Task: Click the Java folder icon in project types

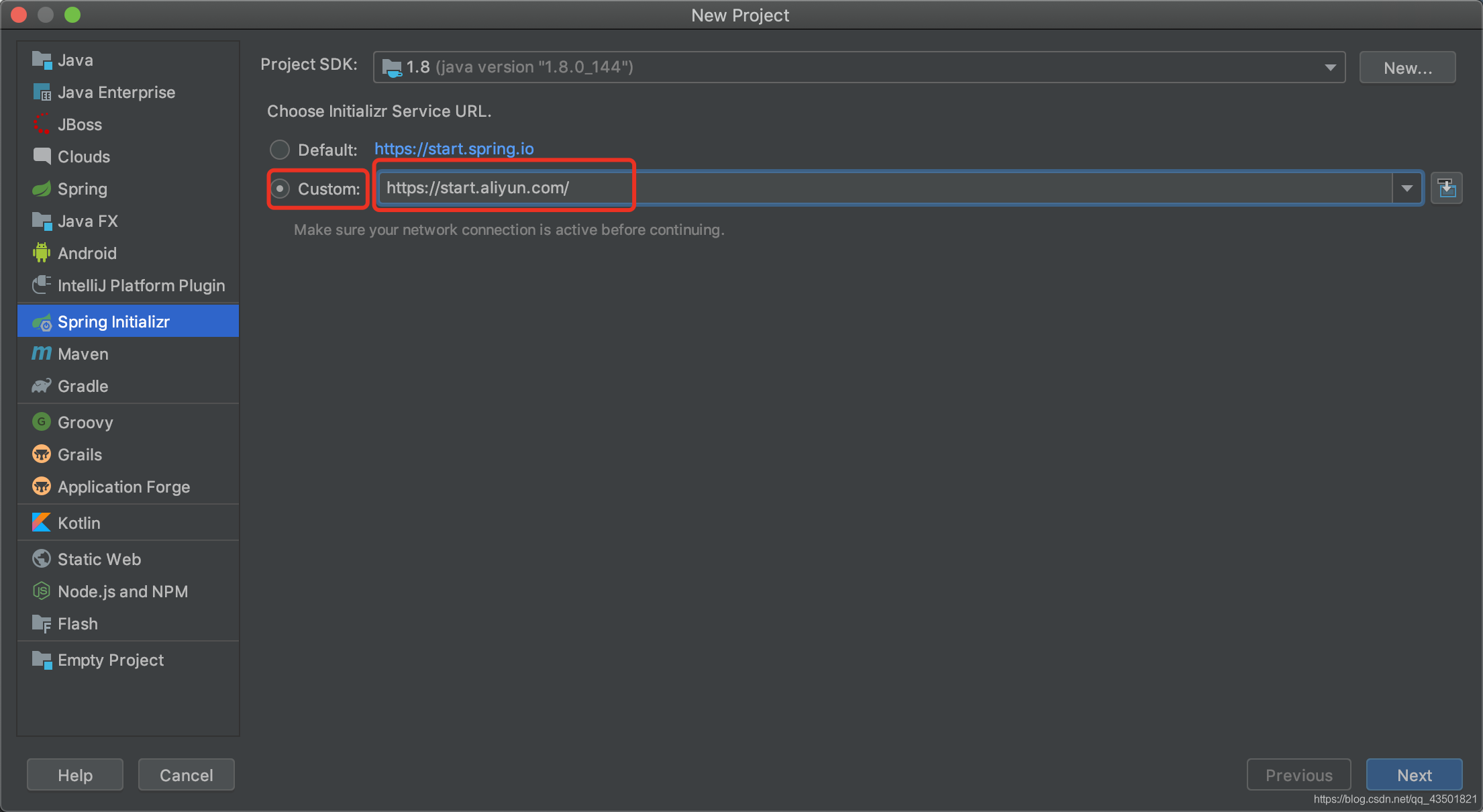Action: pos(42,60)
